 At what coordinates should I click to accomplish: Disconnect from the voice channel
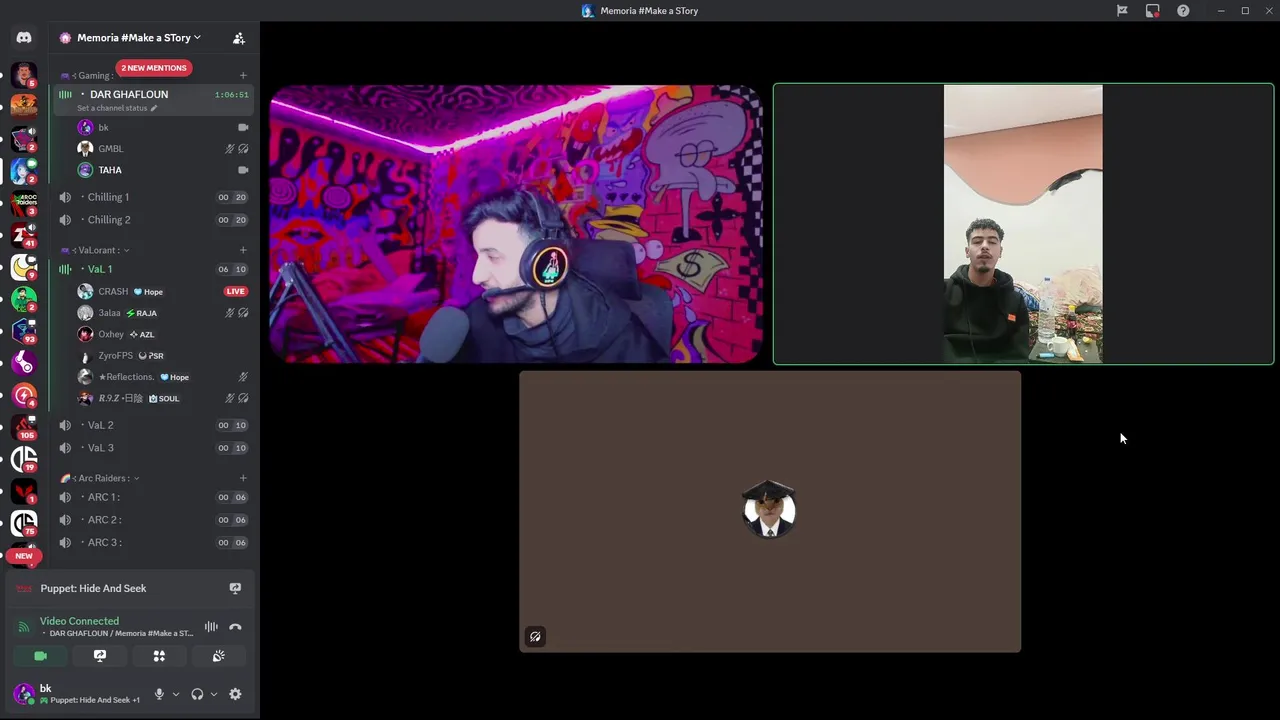[235, 627]
